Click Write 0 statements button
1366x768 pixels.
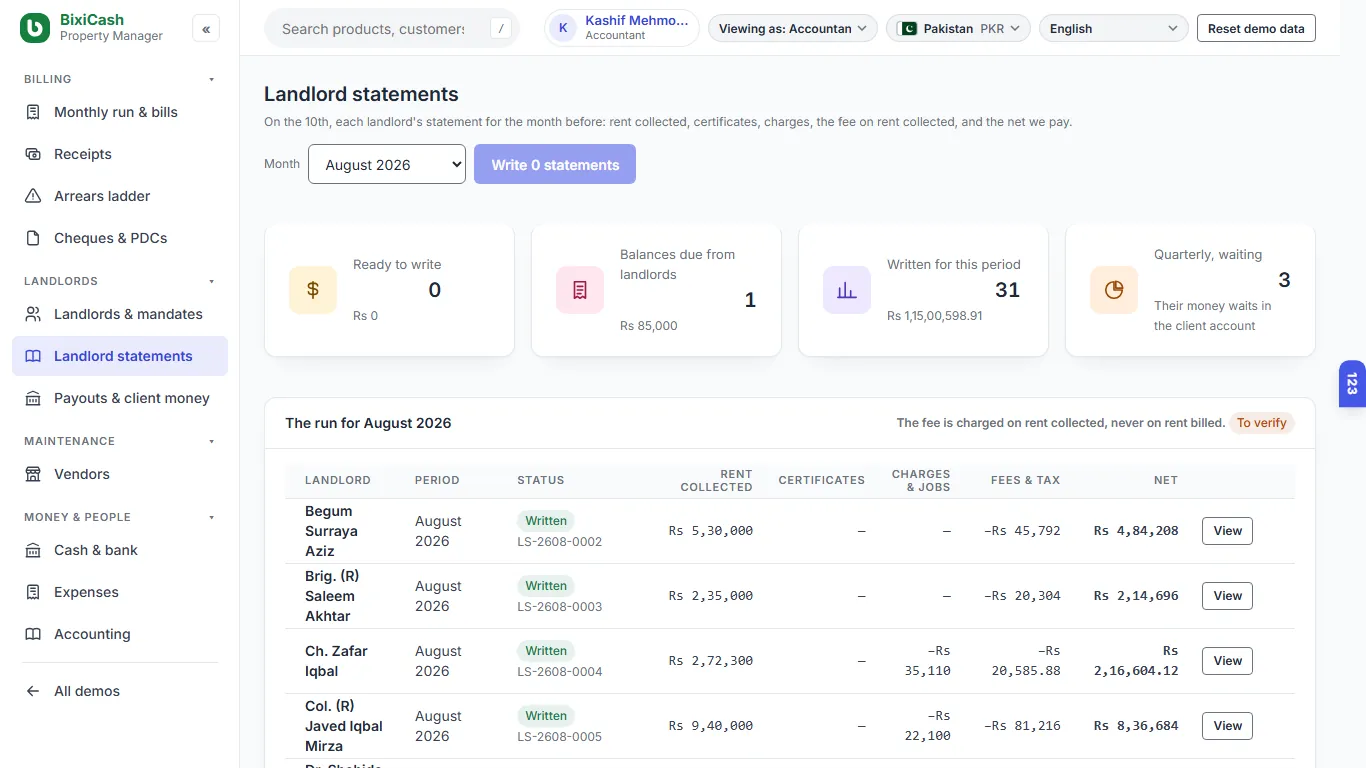tap(555, 164)
